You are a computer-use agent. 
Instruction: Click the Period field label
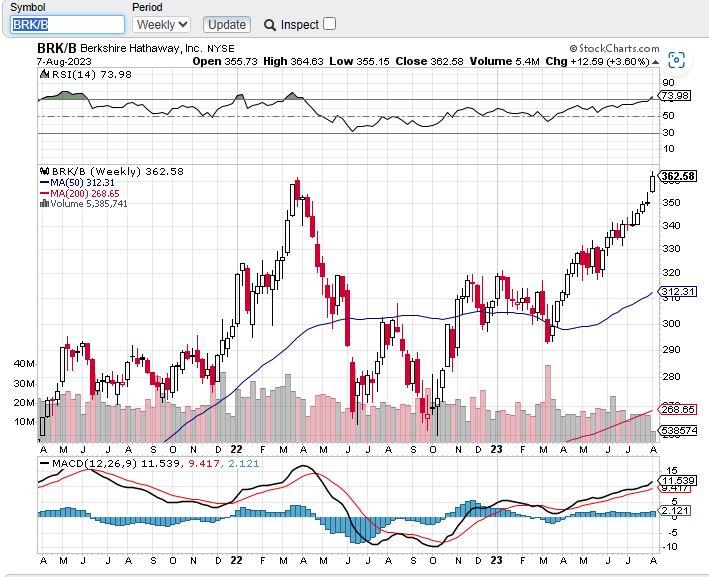pos(147,7)
